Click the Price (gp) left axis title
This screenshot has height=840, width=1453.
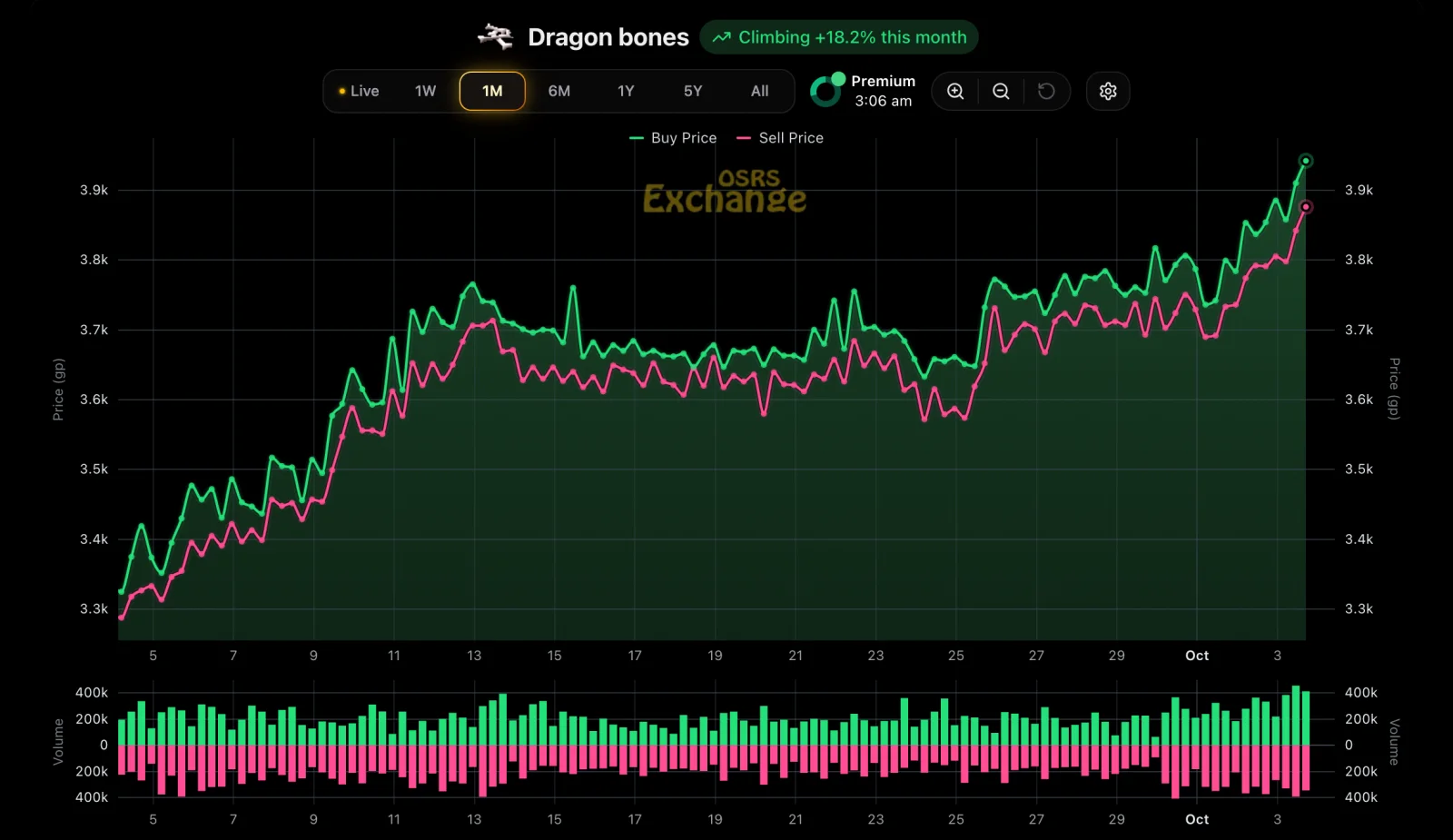(x=58, y=390)
